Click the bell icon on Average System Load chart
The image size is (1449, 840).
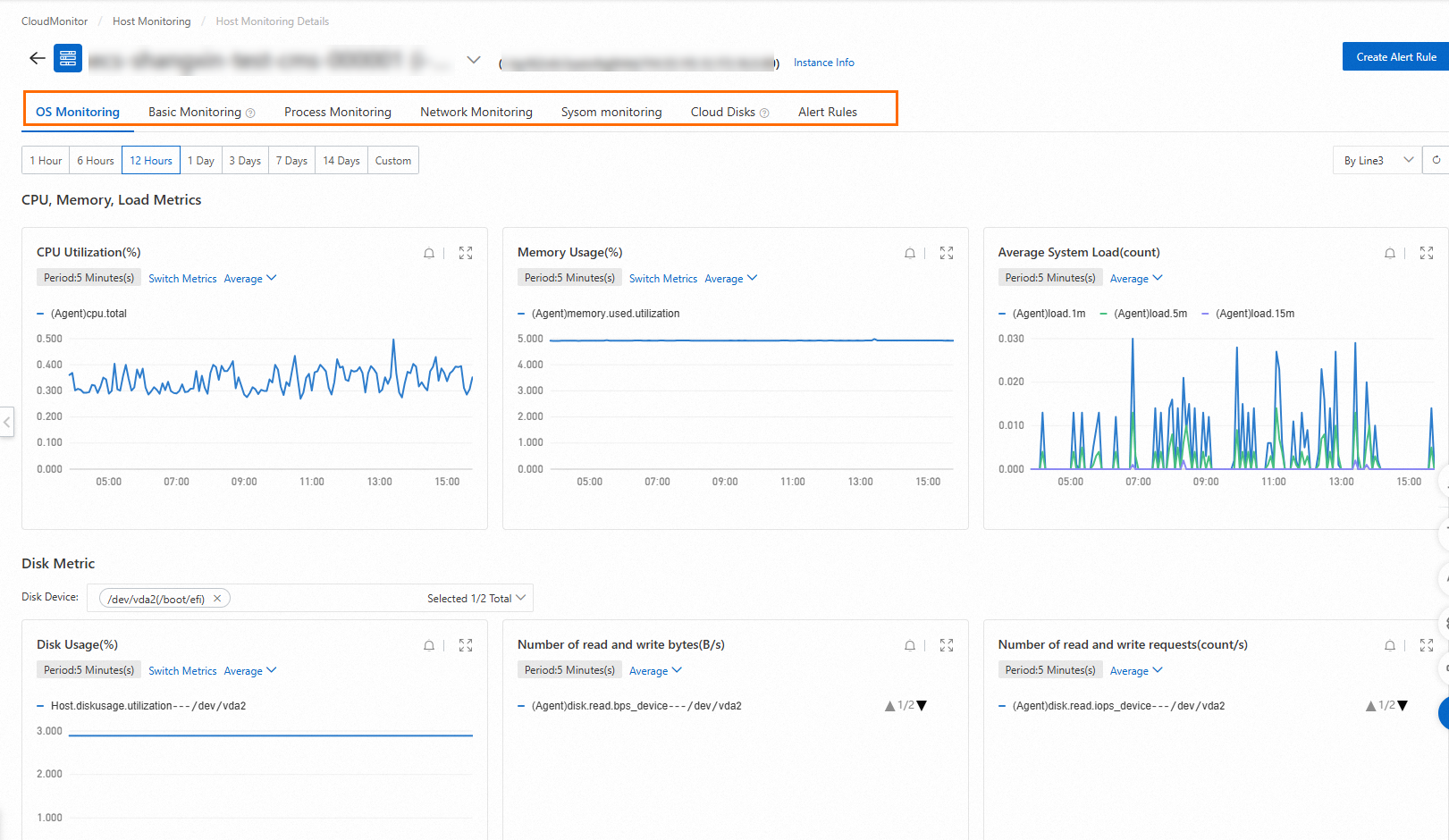1390,253
